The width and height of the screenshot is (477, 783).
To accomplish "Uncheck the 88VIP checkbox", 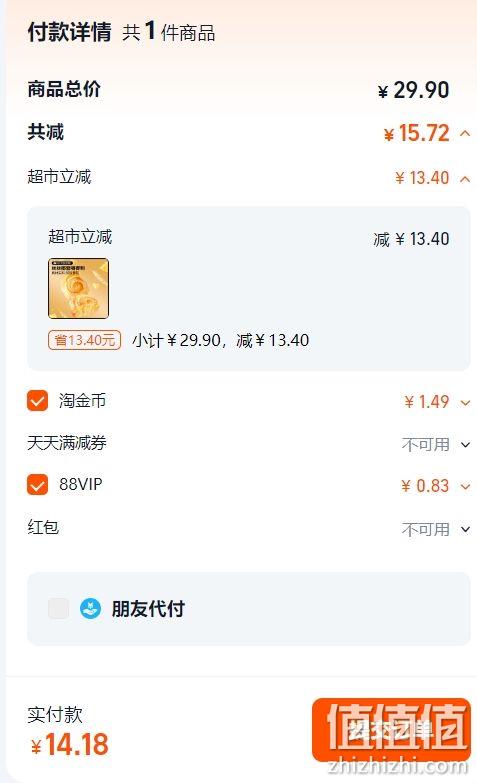I will click(37, 484).
